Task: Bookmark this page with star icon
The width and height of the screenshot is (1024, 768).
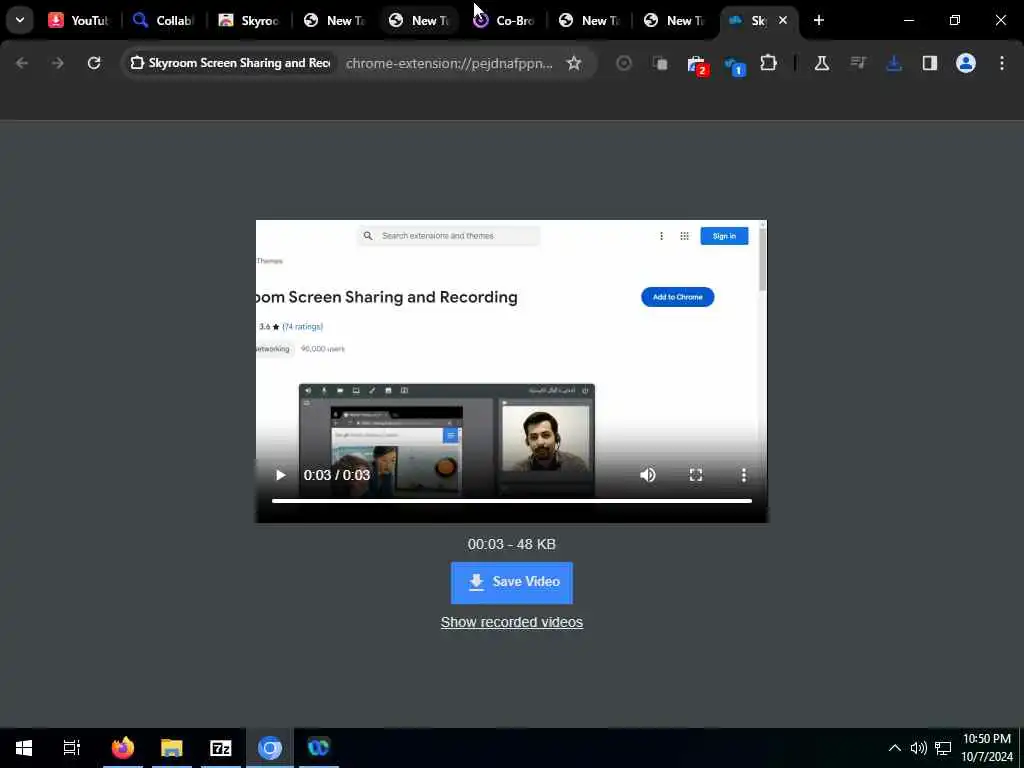Action: click(574, 63)
